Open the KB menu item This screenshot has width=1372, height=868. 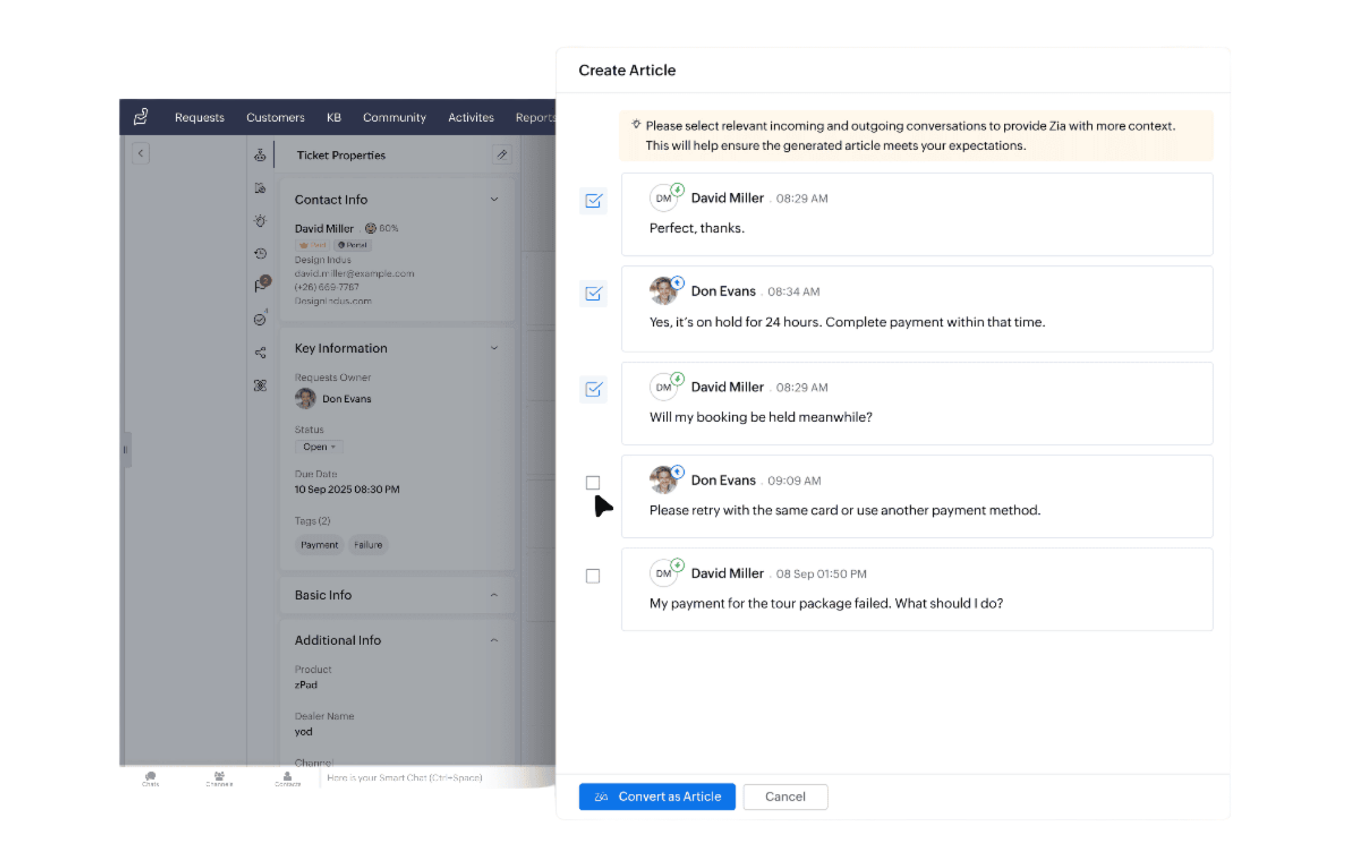click(x=334, y=117)
